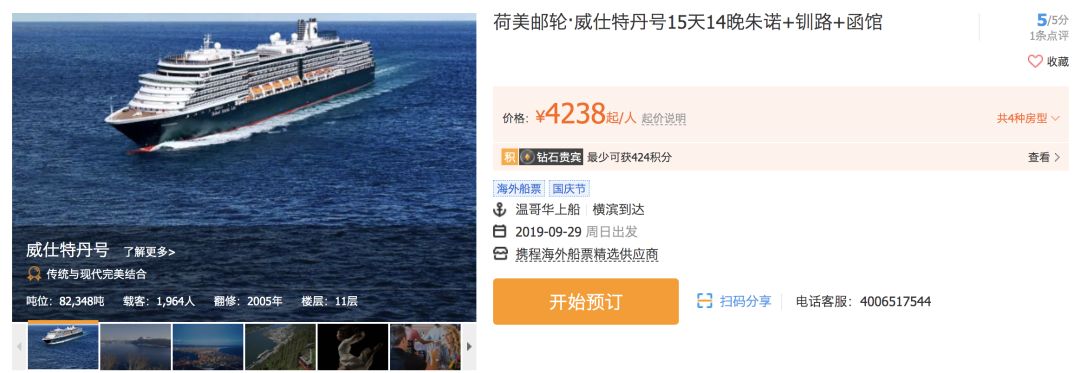
Task: Click the heart favorite icon
Action: point(1035,61)
